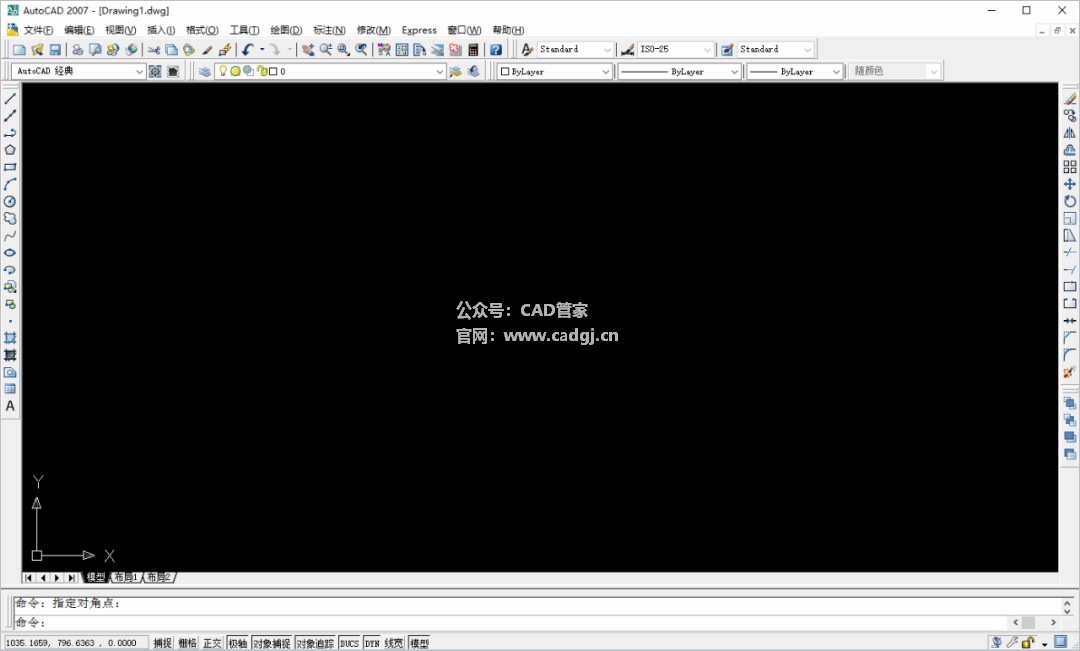The height and width of the screenshot is (651, 1080).
Task: Select the Polygon draw tool
Action: [x=10, y=150]
